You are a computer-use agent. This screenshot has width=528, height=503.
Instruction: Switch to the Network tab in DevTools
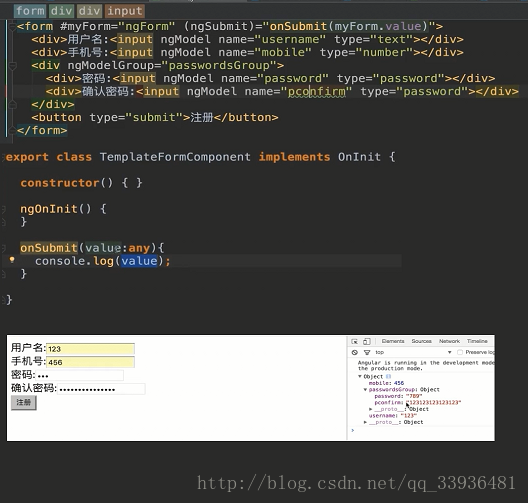449,341
